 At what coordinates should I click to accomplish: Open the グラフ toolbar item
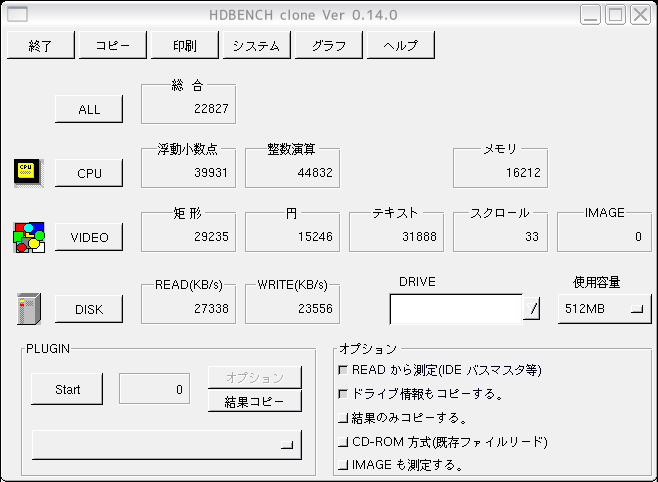click(x=329, y=46)
